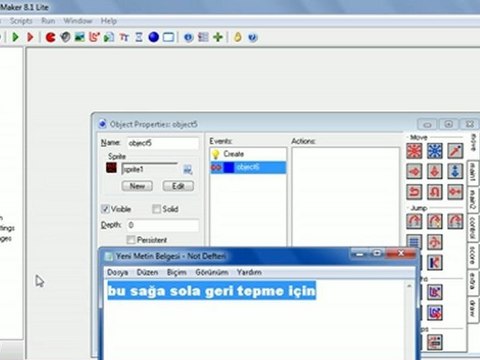Click the blue question mark help icon
The height and width of the screenshot is (360, 480).
click(253, 37)
